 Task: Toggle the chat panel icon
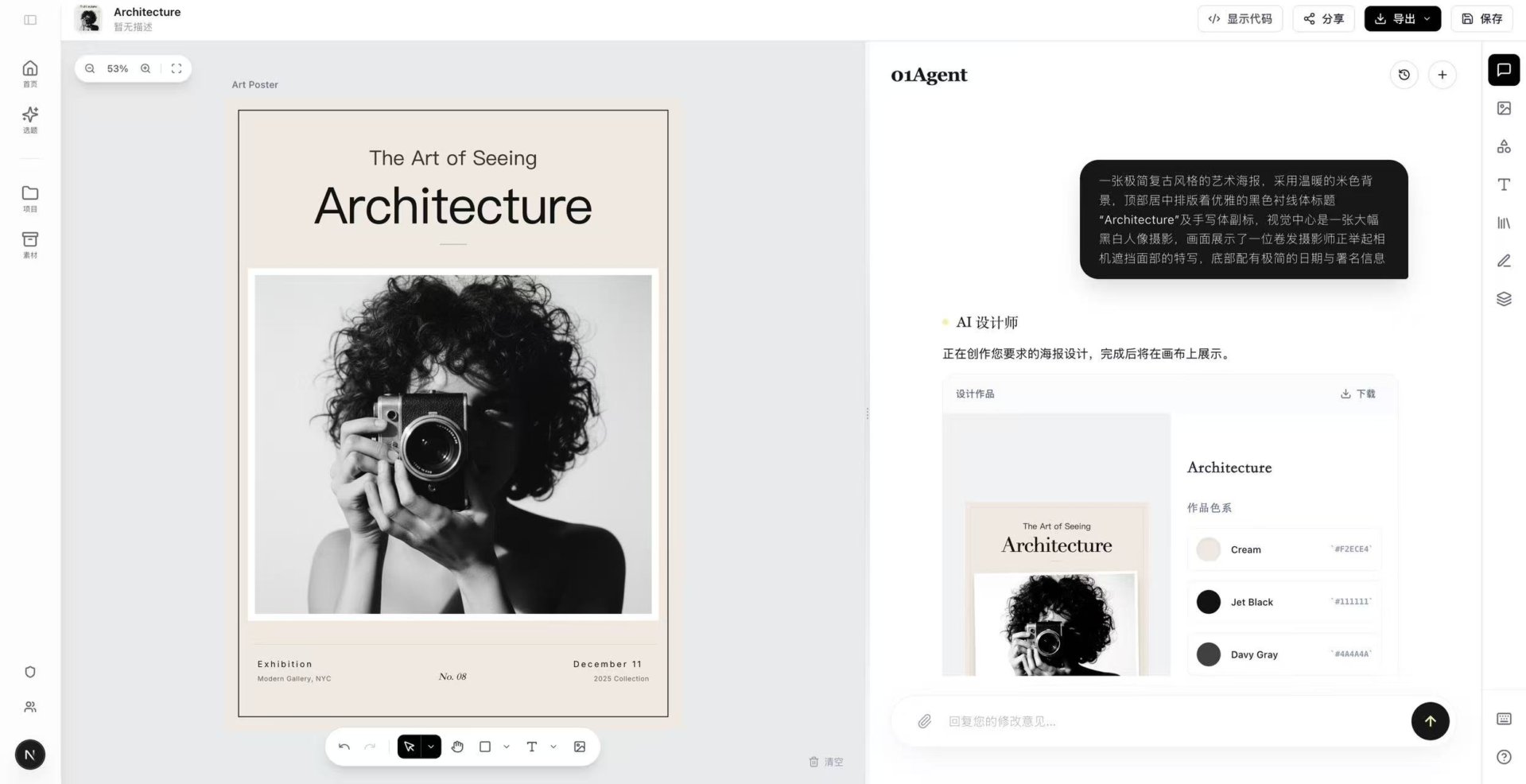(1503, 70)
